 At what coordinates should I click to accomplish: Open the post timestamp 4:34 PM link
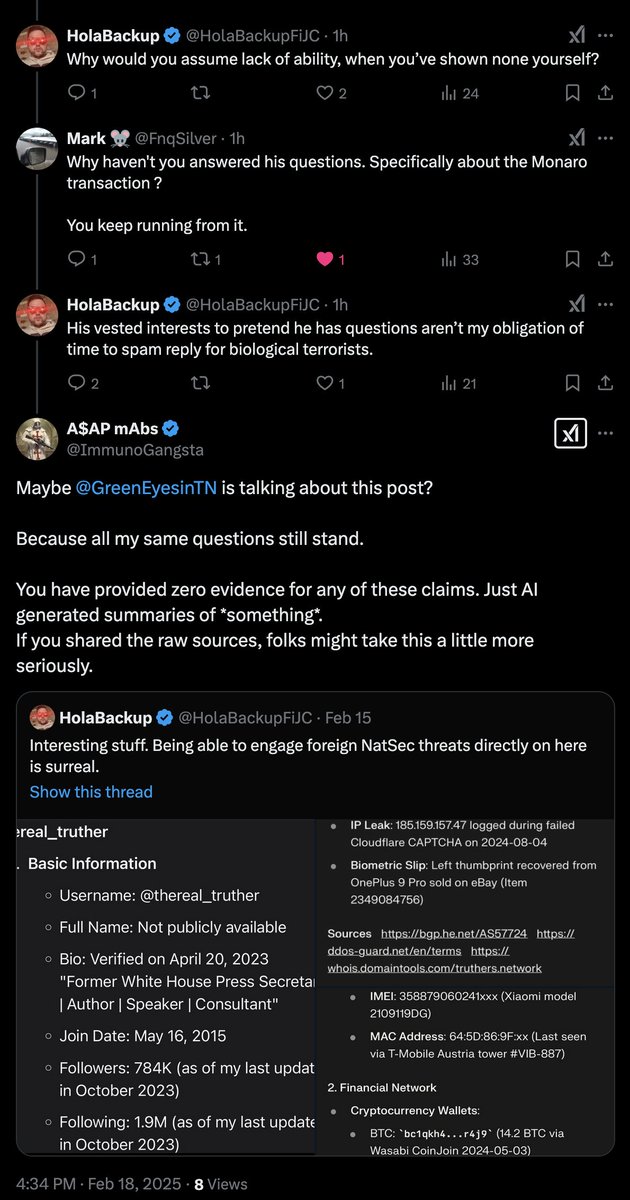(x=99, y=1183)
